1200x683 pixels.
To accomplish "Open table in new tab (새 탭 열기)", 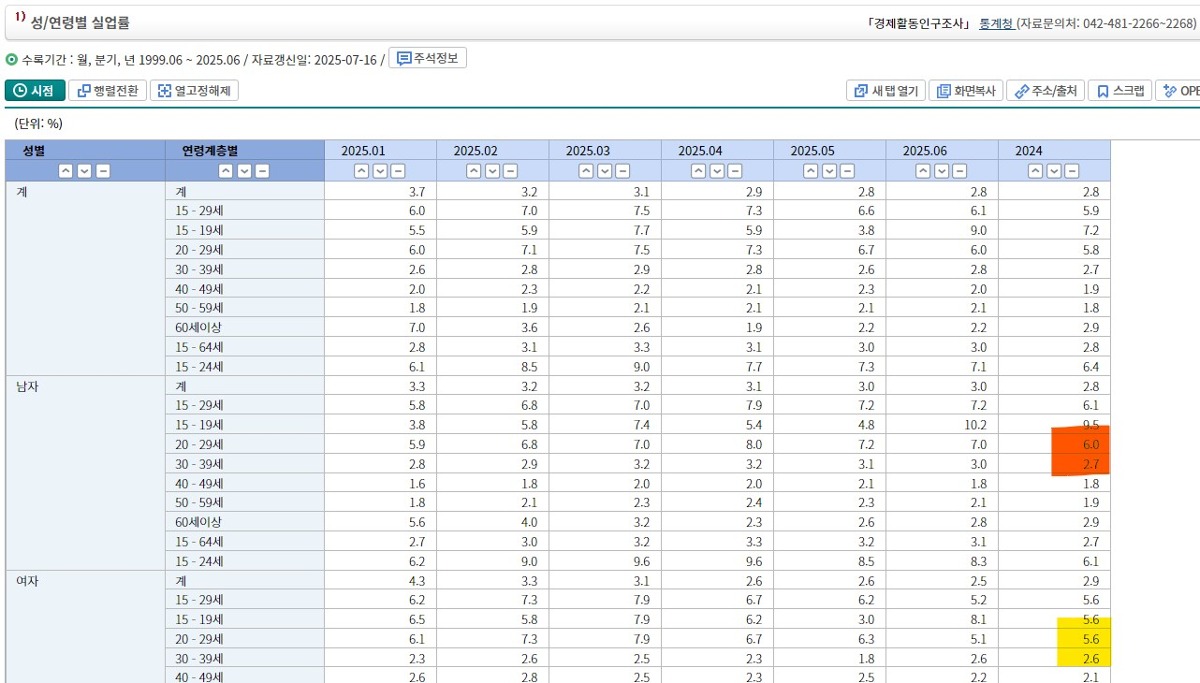I will [x=886, y=91].
